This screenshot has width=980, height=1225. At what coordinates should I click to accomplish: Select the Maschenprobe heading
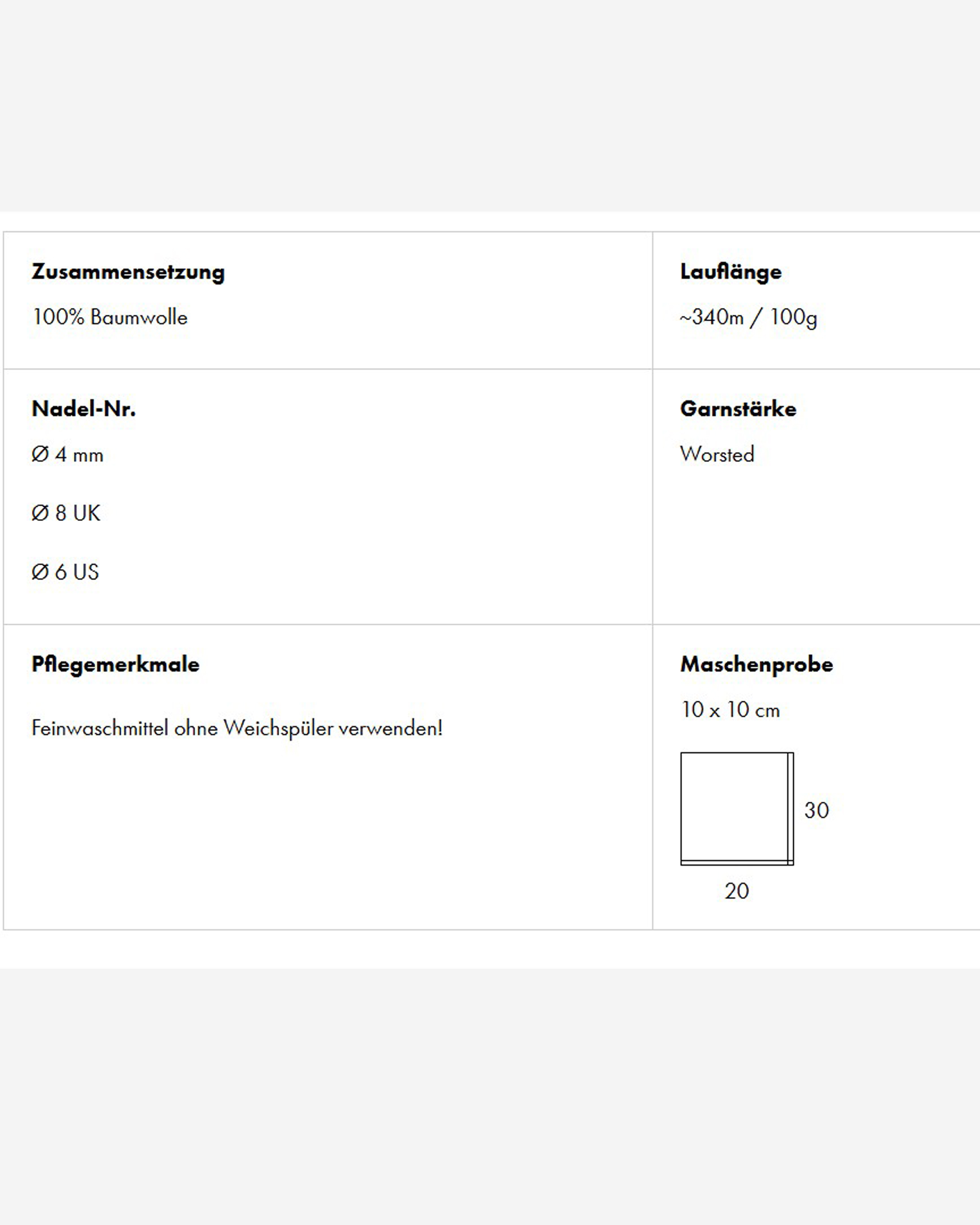756,665
